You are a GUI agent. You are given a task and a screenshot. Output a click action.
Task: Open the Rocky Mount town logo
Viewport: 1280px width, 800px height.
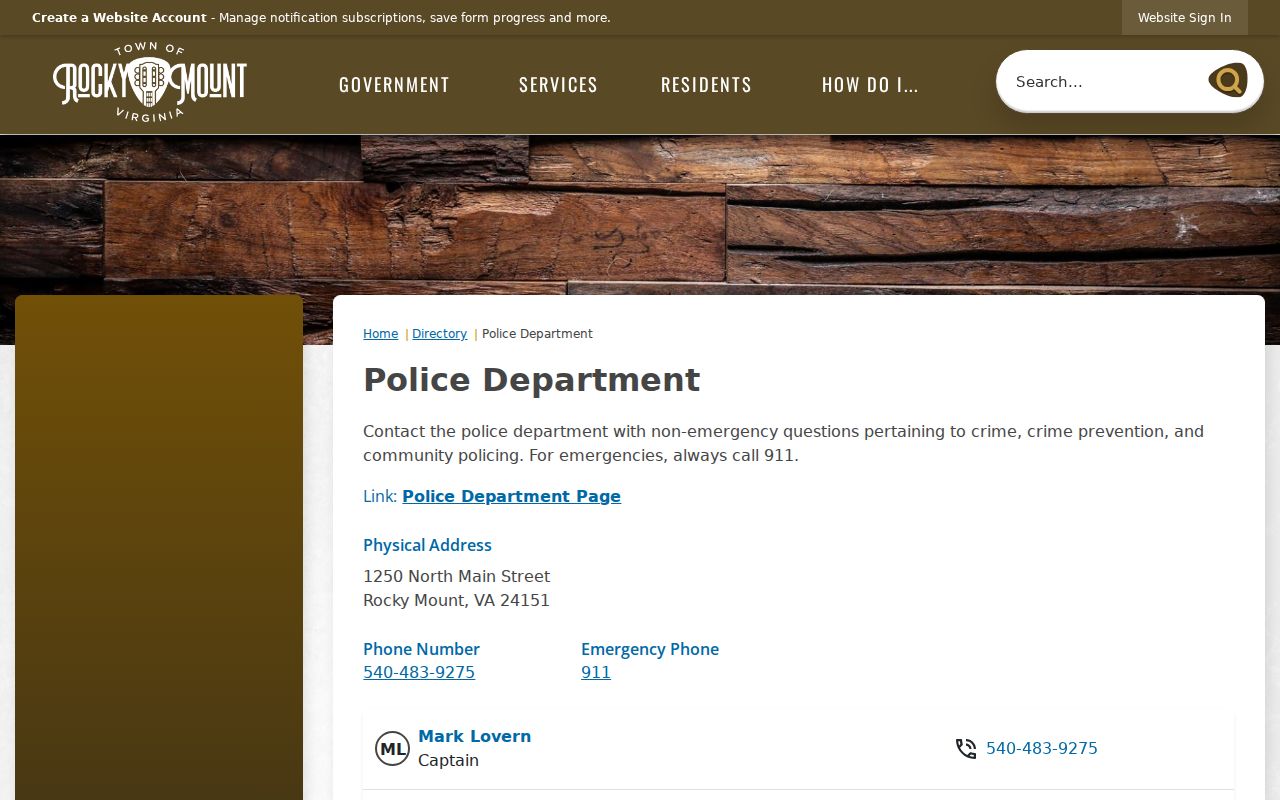(x=150, y=82)
